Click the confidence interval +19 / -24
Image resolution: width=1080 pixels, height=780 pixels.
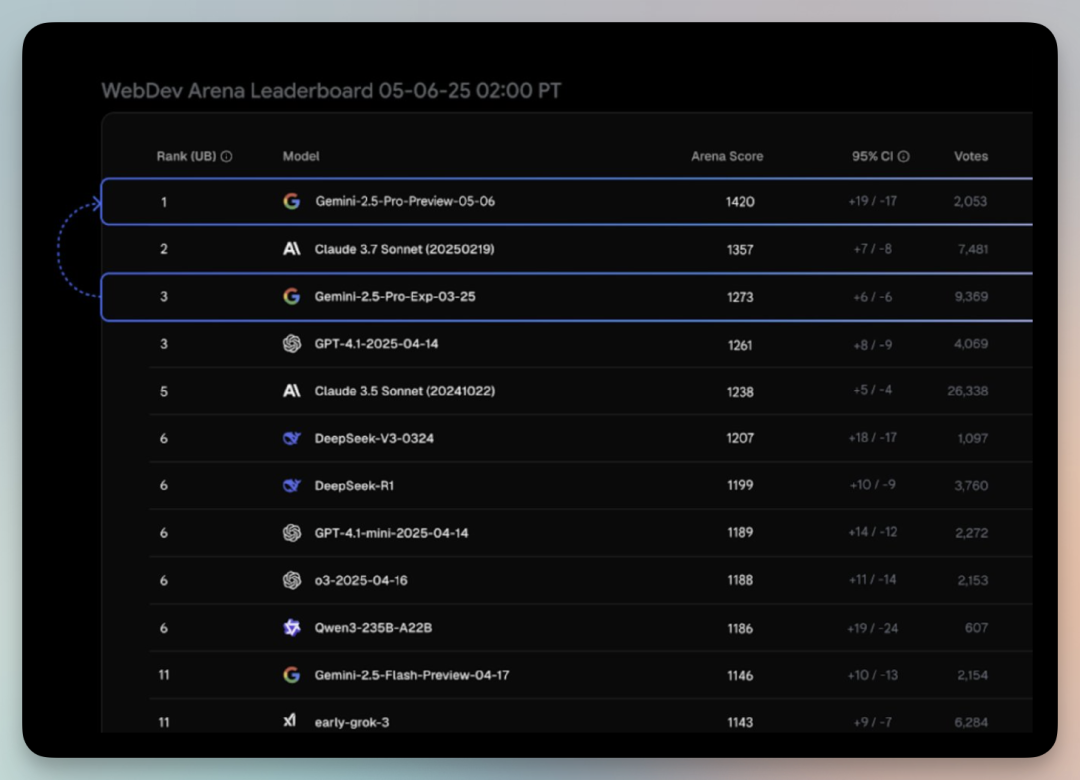[872, 628]
